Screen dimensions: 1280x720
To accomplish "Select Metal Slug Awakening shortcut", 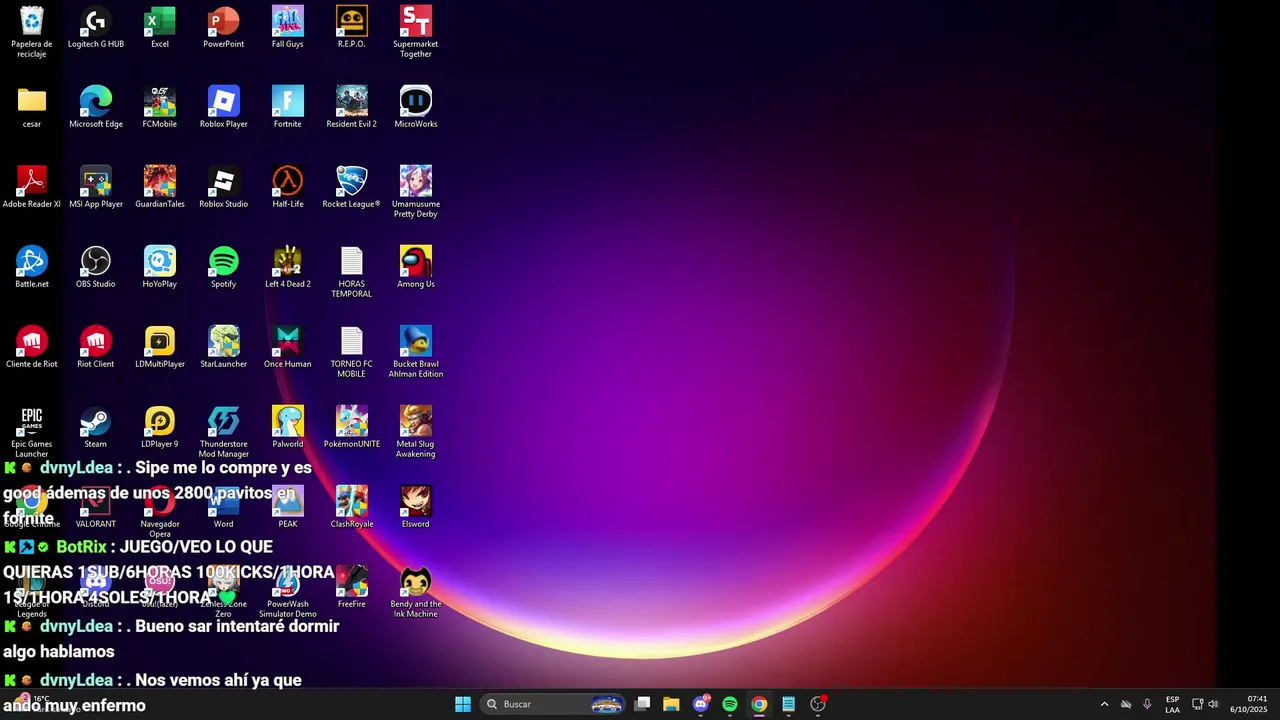I will (416, 431).
